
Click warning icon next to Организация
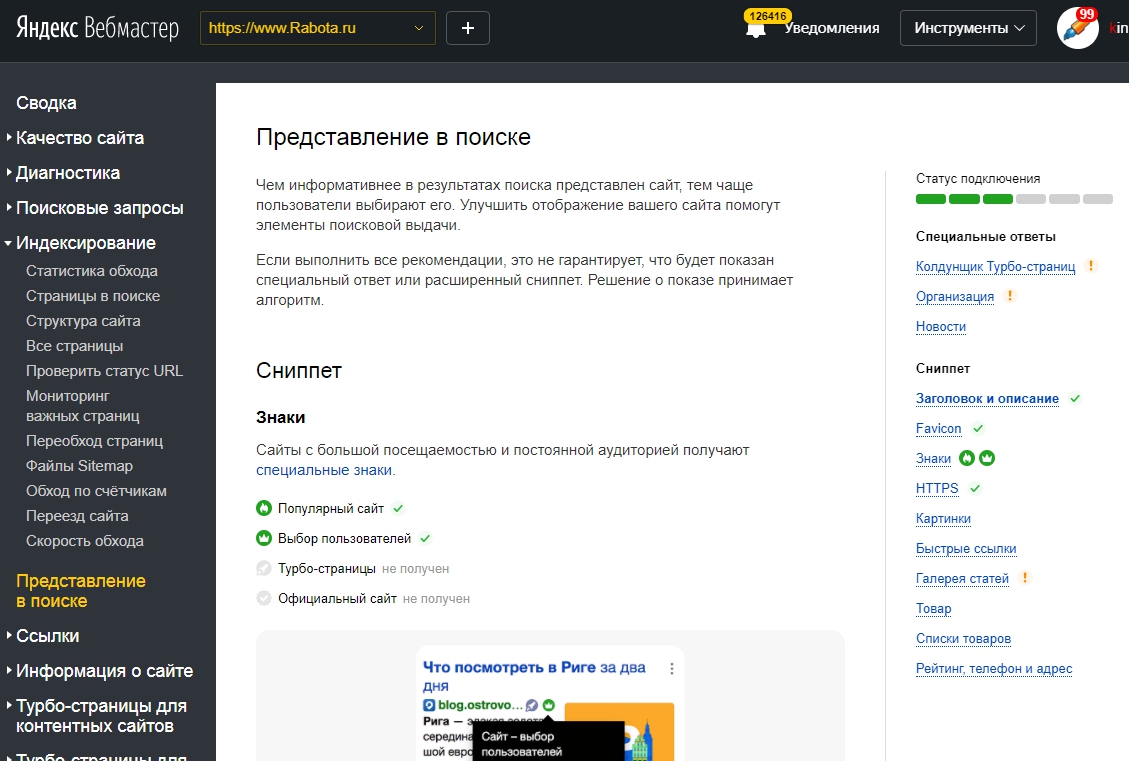[x=1010, y=296]
